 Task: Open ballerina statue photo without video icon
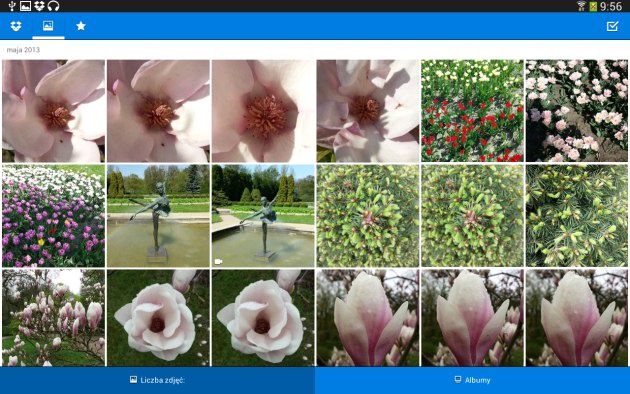[158, 216]
